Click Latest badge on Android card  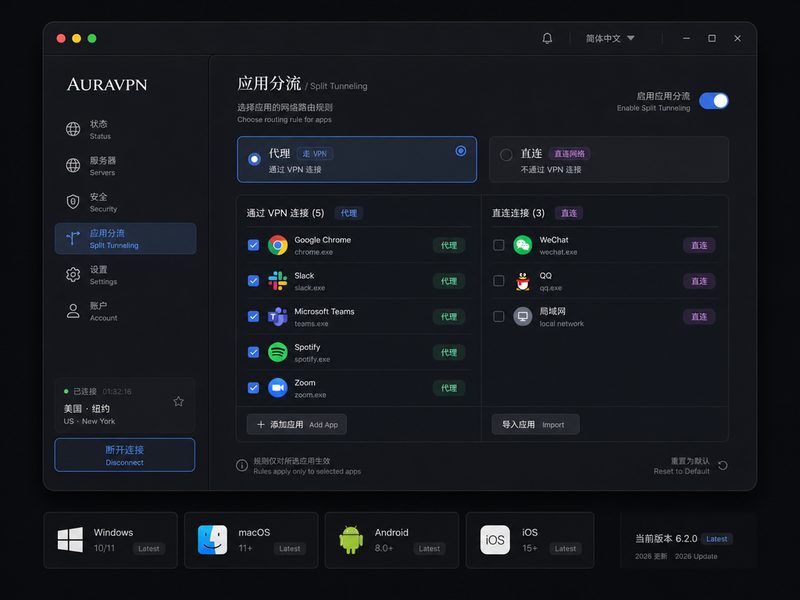[x=429, y=548]
